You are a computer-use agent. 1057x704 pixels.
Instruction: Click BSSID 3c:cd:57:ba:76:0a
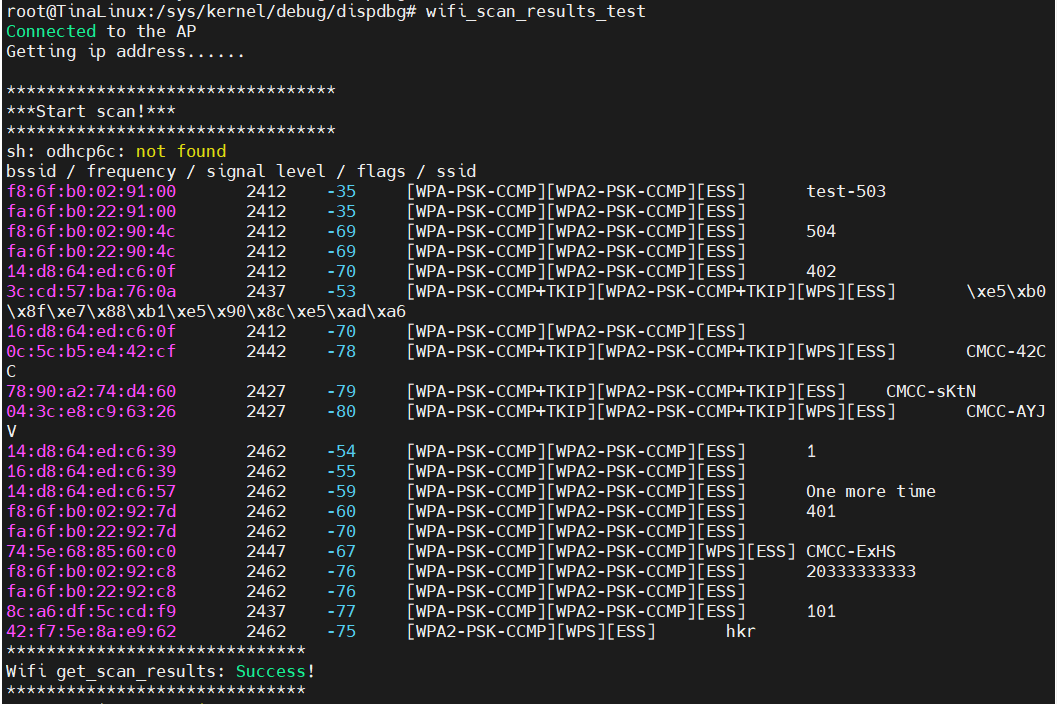click(91, 291)
